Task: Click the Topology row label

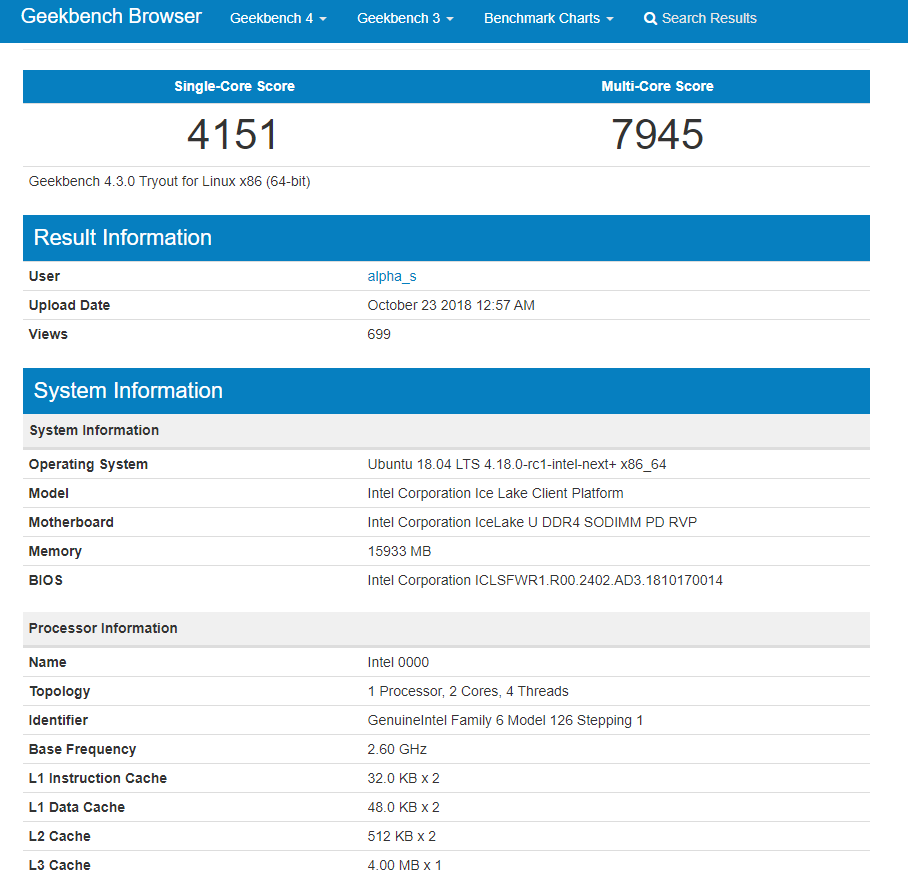Action: click(60, 692)
